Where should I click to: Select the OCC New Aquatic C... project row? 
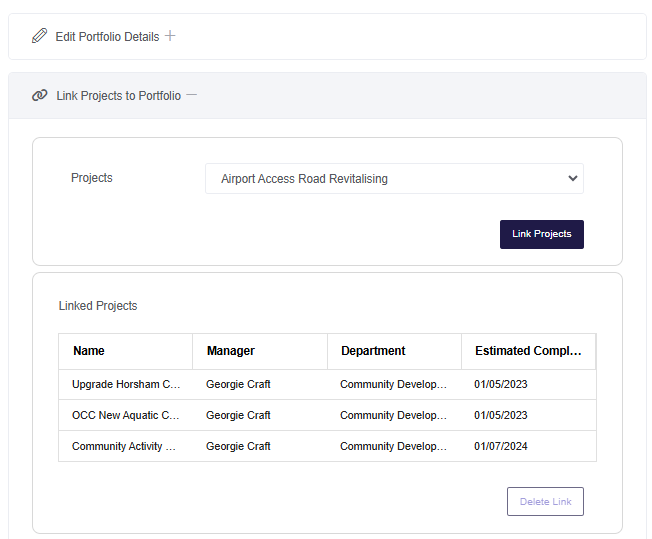coord(327,415)
